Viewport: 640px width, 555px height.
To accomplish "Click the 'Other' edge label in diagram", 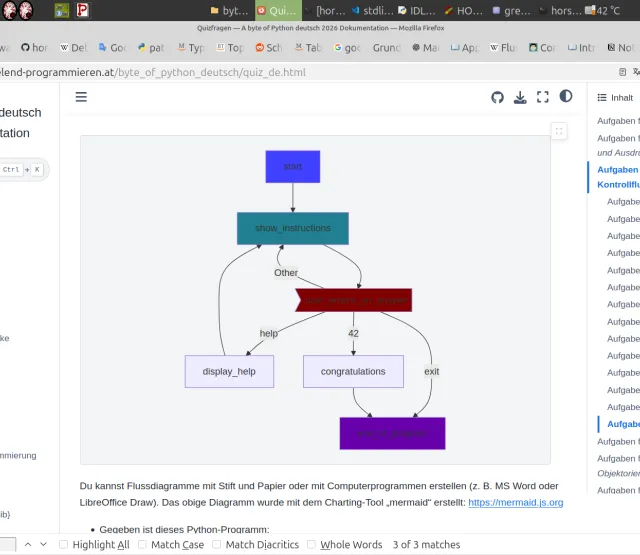I will click(286, 273).
